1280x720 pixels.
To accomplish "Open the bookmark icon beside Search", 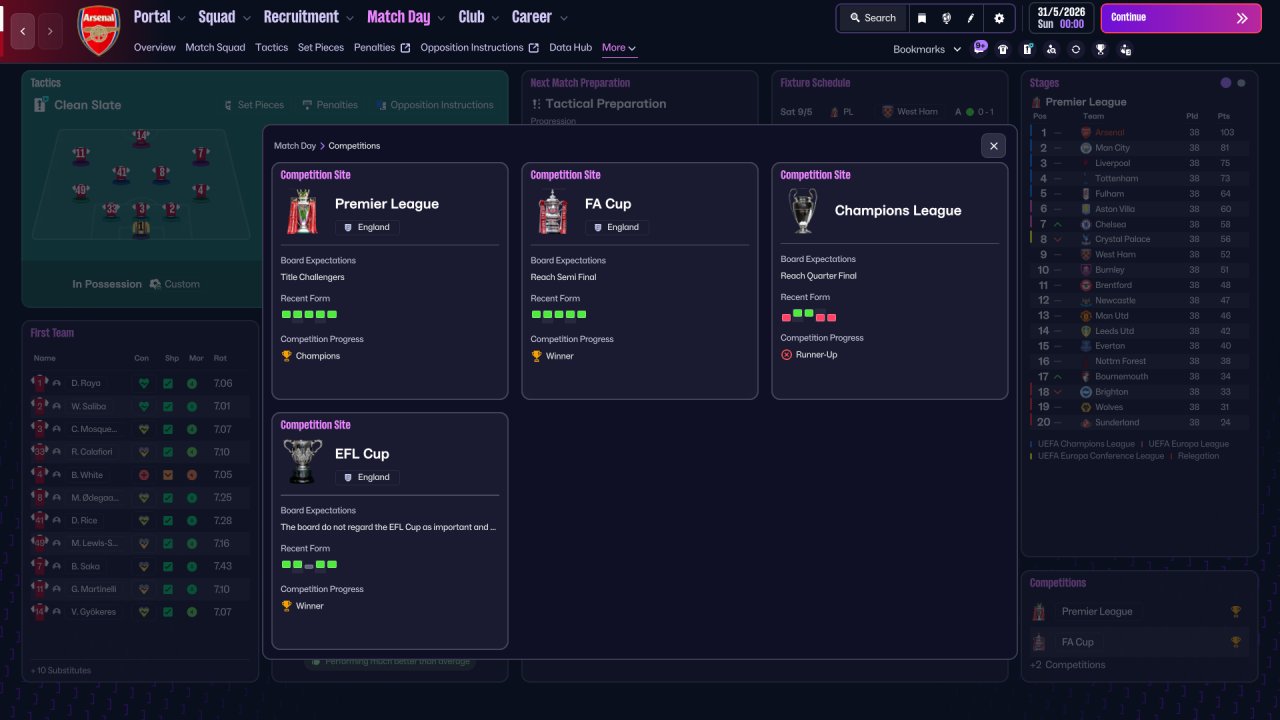I will [921, 18].
